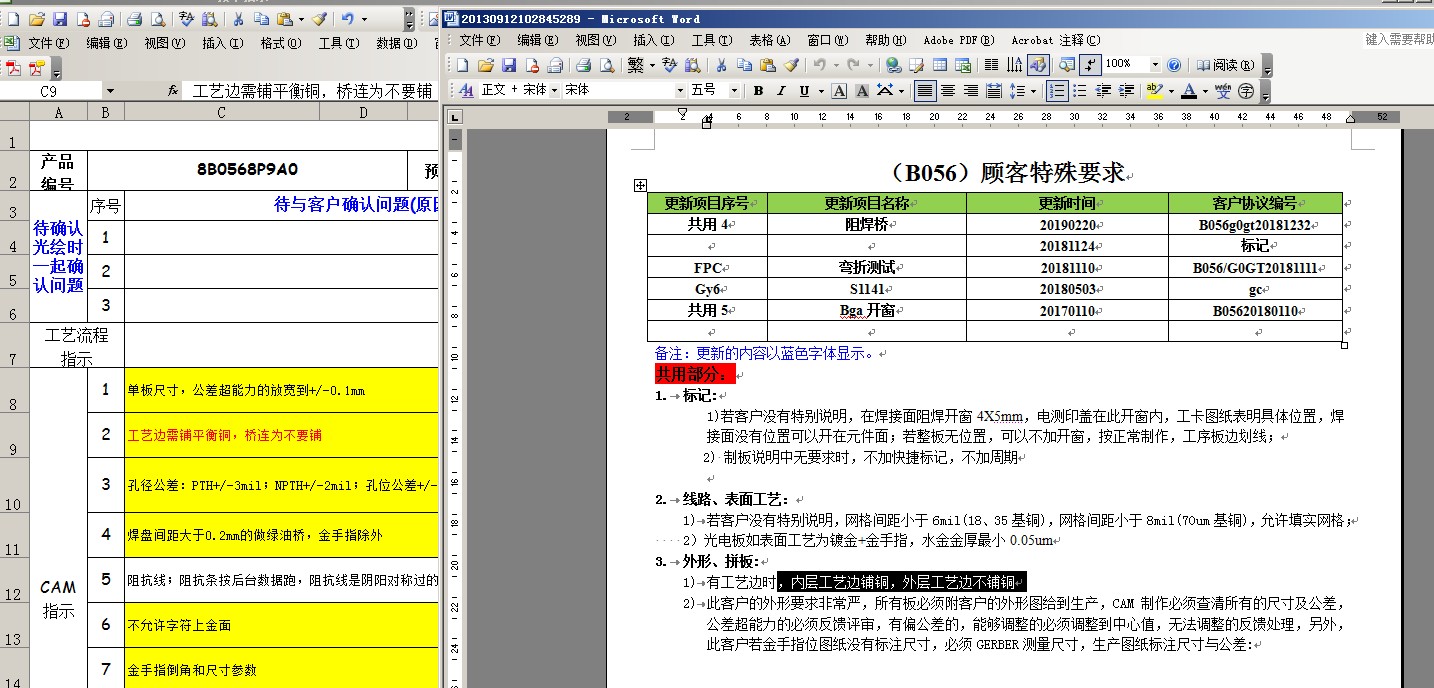Image resolution: width=1434 pixels, height=688 pixels.
Task: Open Word 表格(A) menu
Action: pos(768,40)
